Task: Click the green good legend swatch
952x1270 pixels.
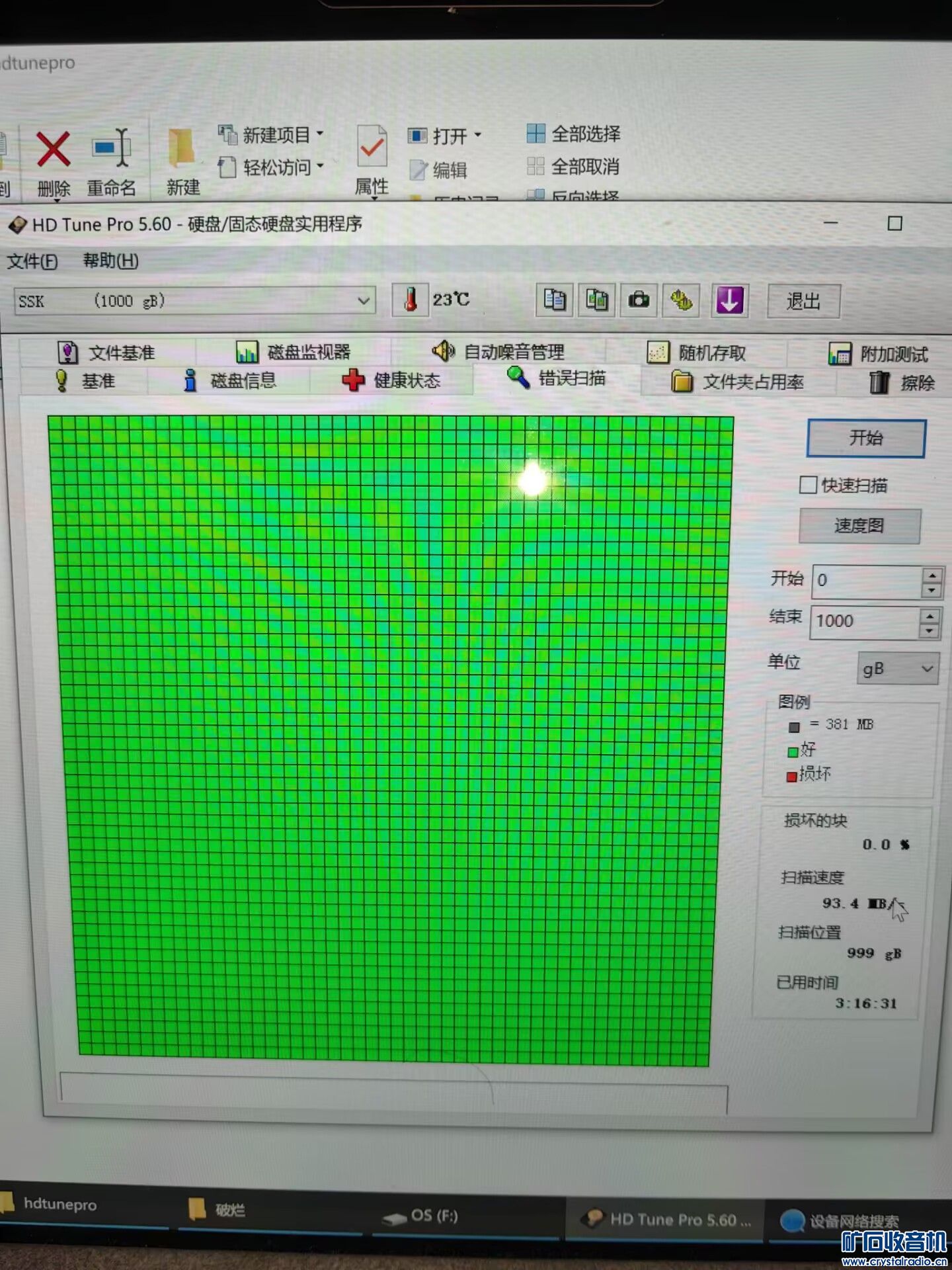Action: tap(793, 752)
